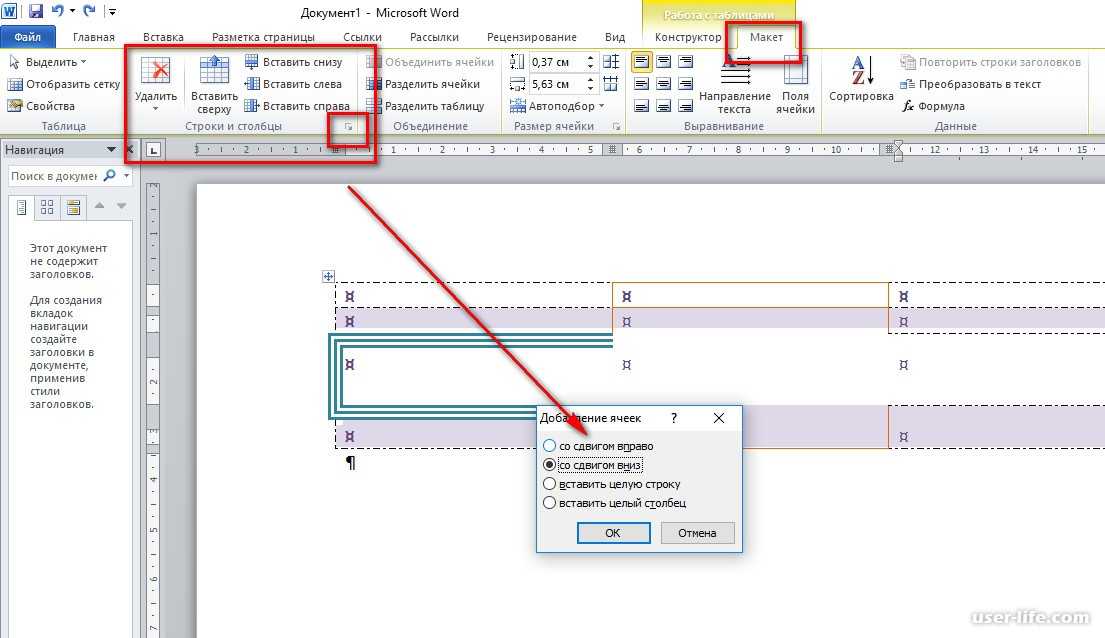Open the Рецензирование tab
1105x638 pixels.
531,37
